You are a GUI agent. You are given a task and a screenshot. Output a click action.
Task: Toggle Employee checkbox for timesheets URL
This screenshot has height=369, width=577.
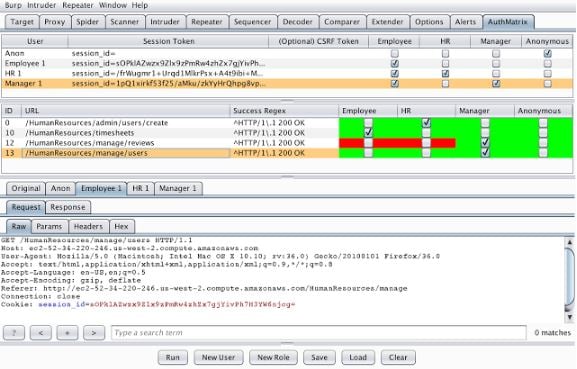pos(368,132)
